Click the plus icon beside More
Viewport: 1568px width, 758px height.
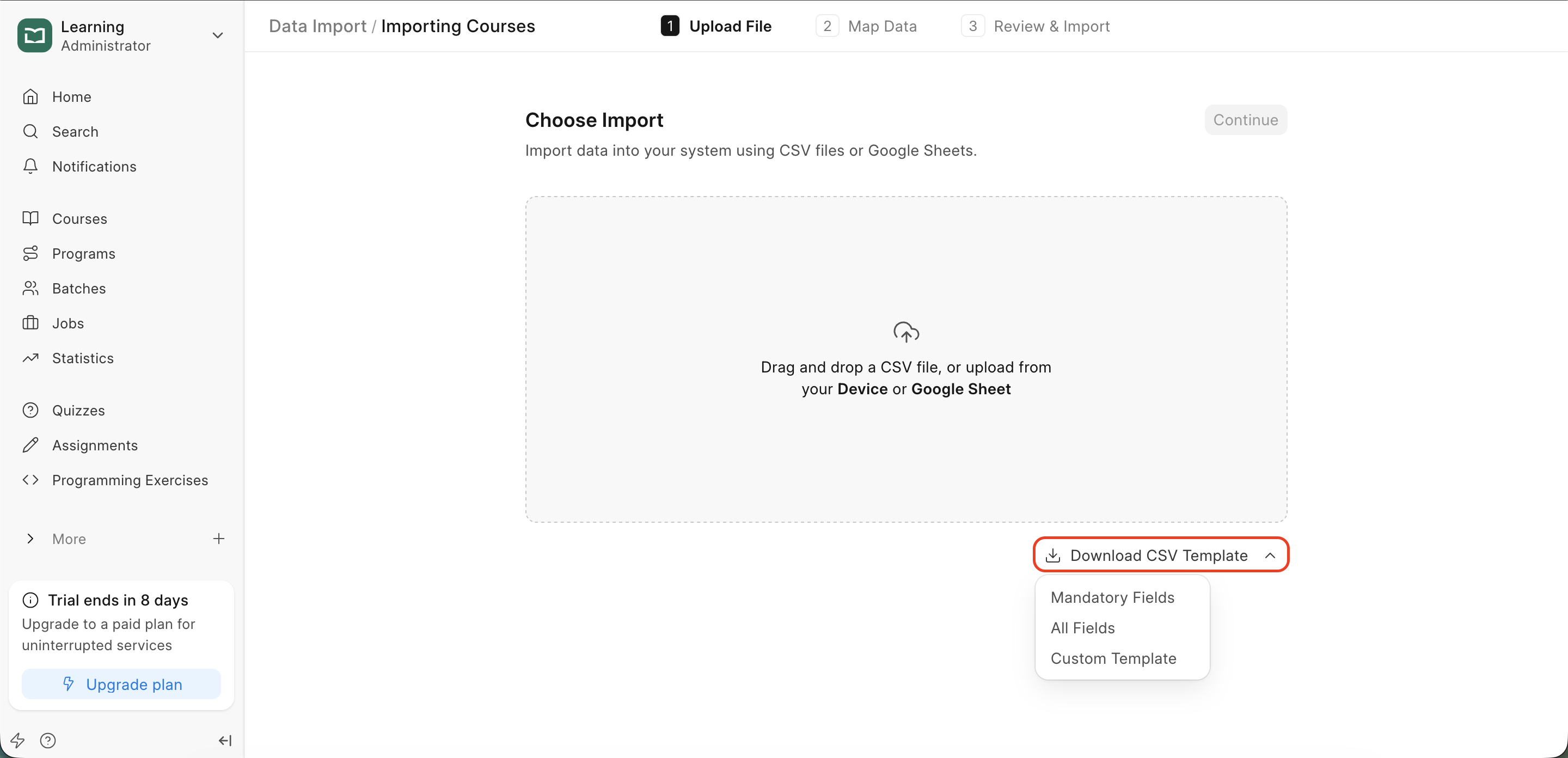point(218,539)
